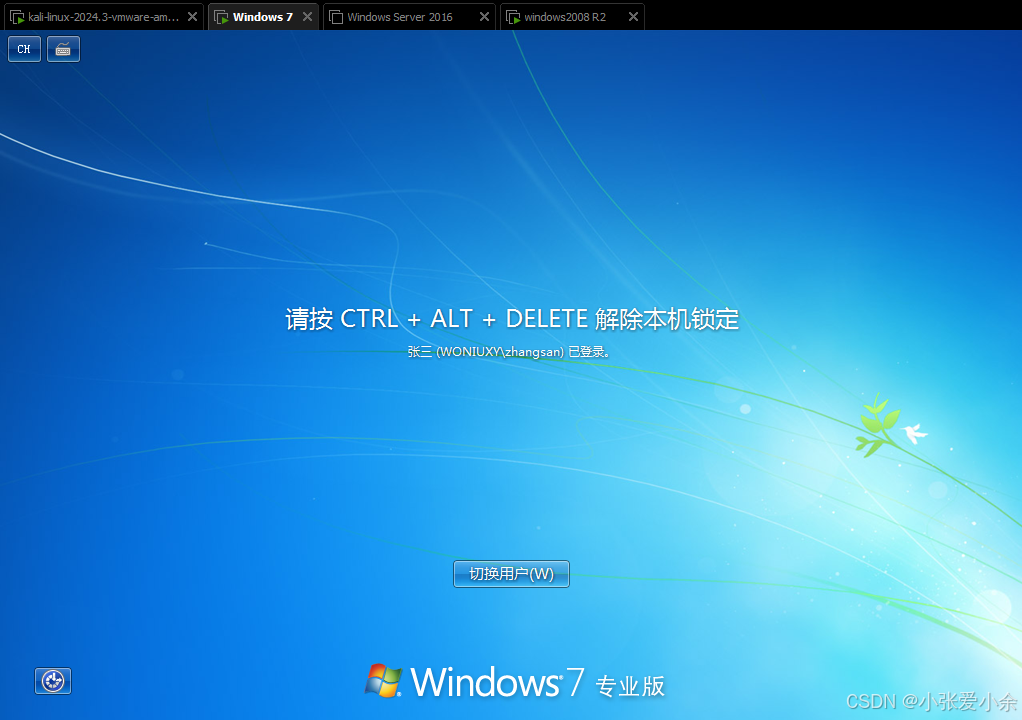Click the windows2008 R2 tab's VM icon
The image size is (1022, 720).
pos(514,17)
